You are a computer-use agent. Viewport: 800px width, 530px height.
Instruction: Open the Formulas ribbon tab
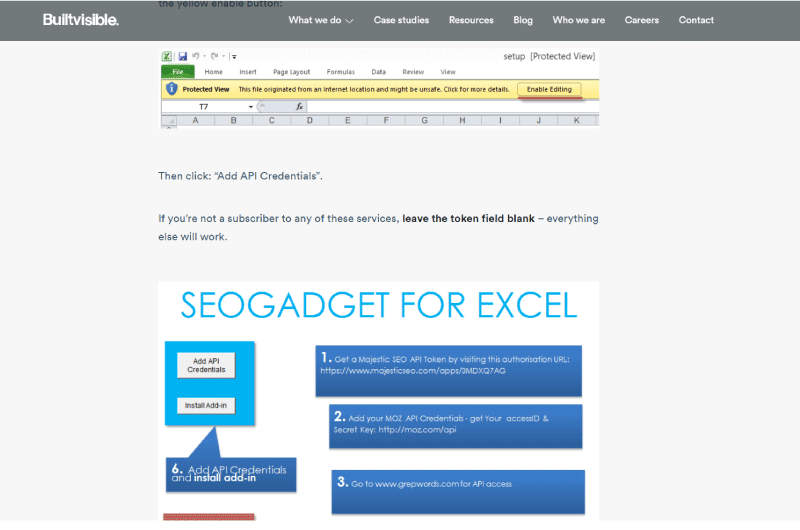pos(340,72)
